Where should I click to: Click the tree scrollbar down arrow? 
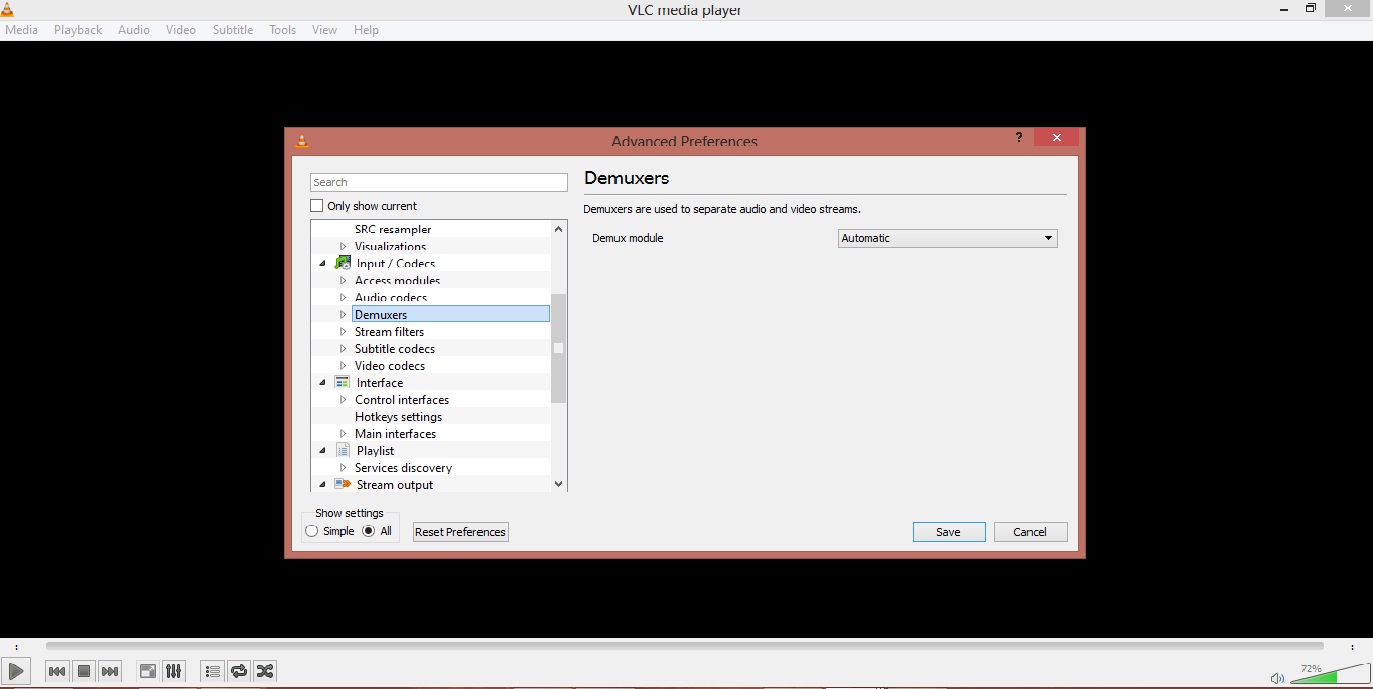558,484
